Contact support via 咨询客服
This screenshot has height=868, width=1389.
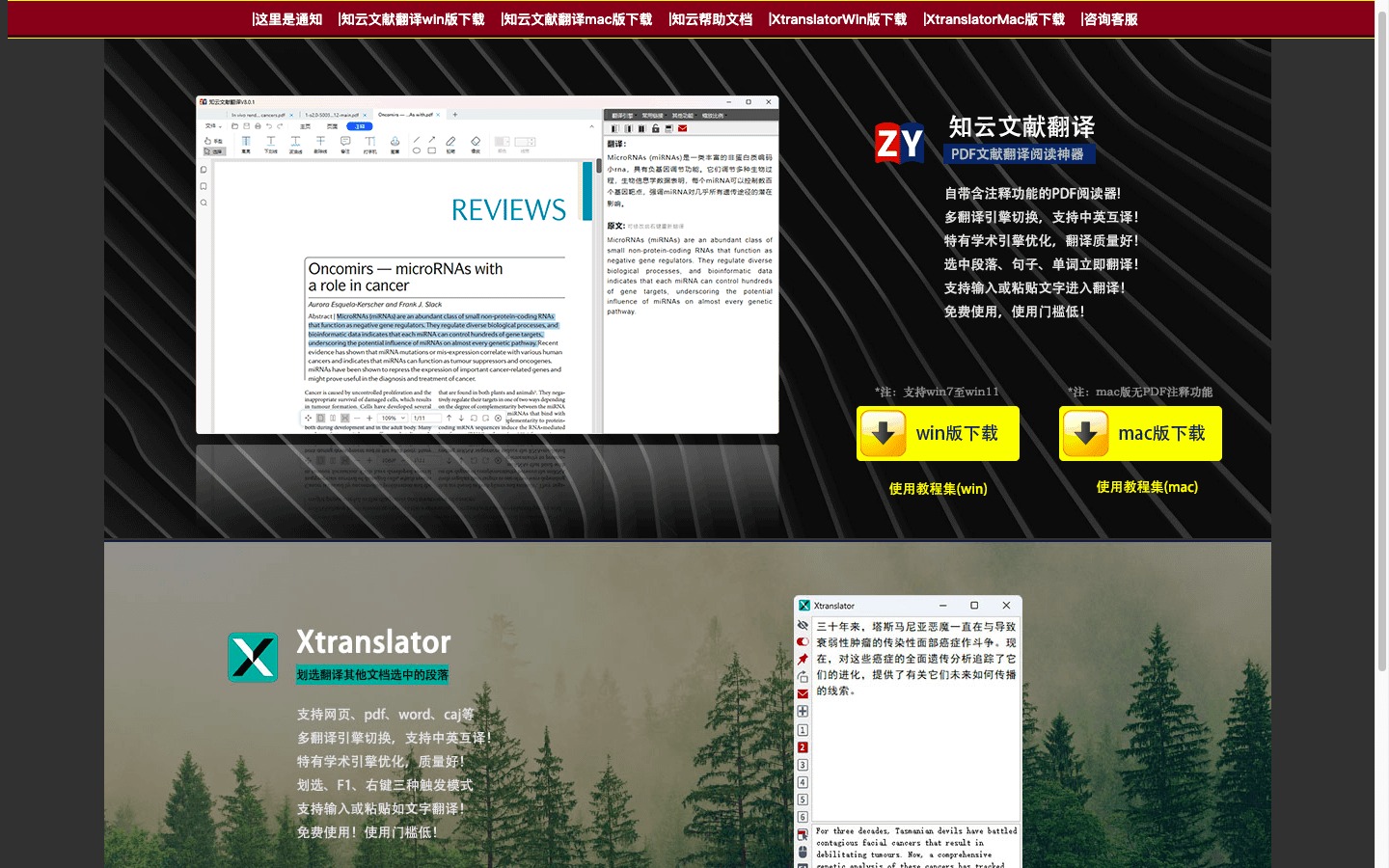coord(1109,19)
